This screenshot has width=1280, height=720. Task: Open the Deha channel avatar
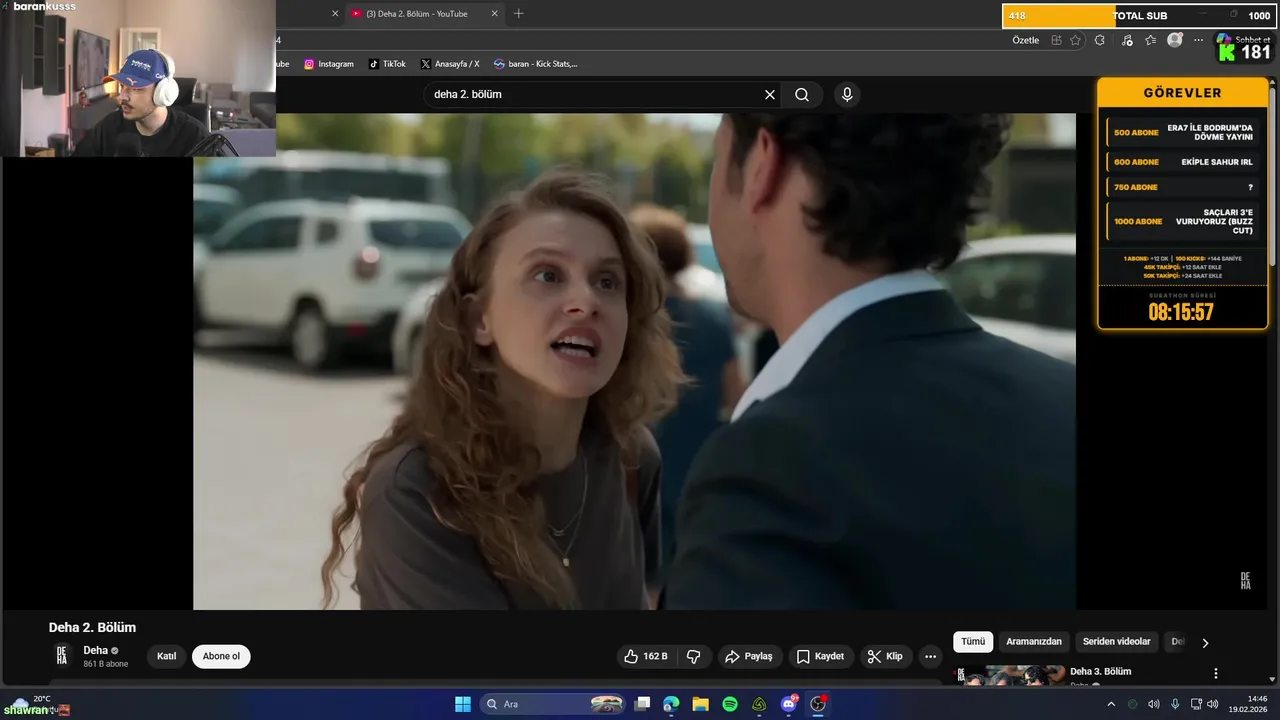[62, 656]
